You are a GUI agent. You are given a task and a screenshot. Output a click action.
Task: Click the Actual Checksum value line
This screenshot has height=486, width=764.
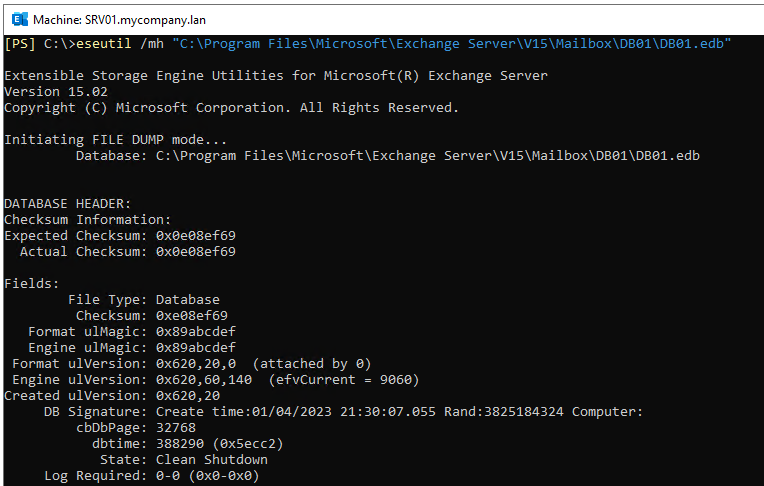(128, 252)
